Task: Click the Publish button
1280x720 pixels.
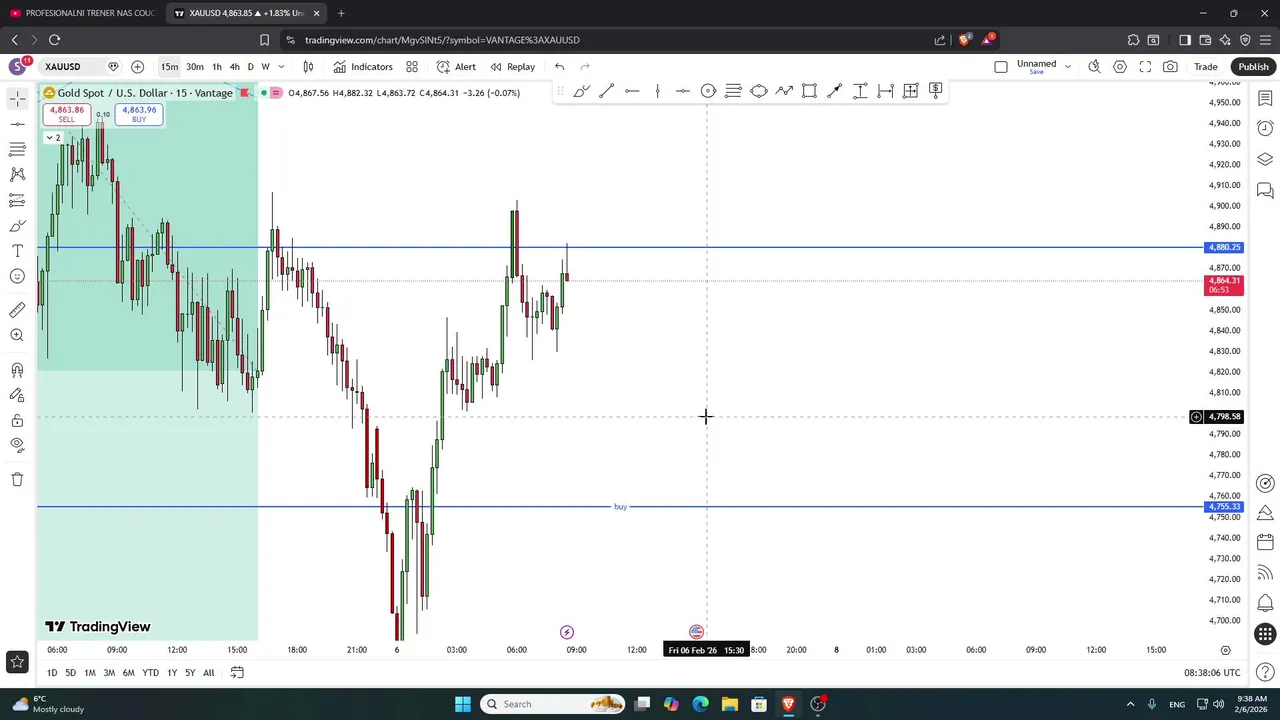Action: (1253, 67)
